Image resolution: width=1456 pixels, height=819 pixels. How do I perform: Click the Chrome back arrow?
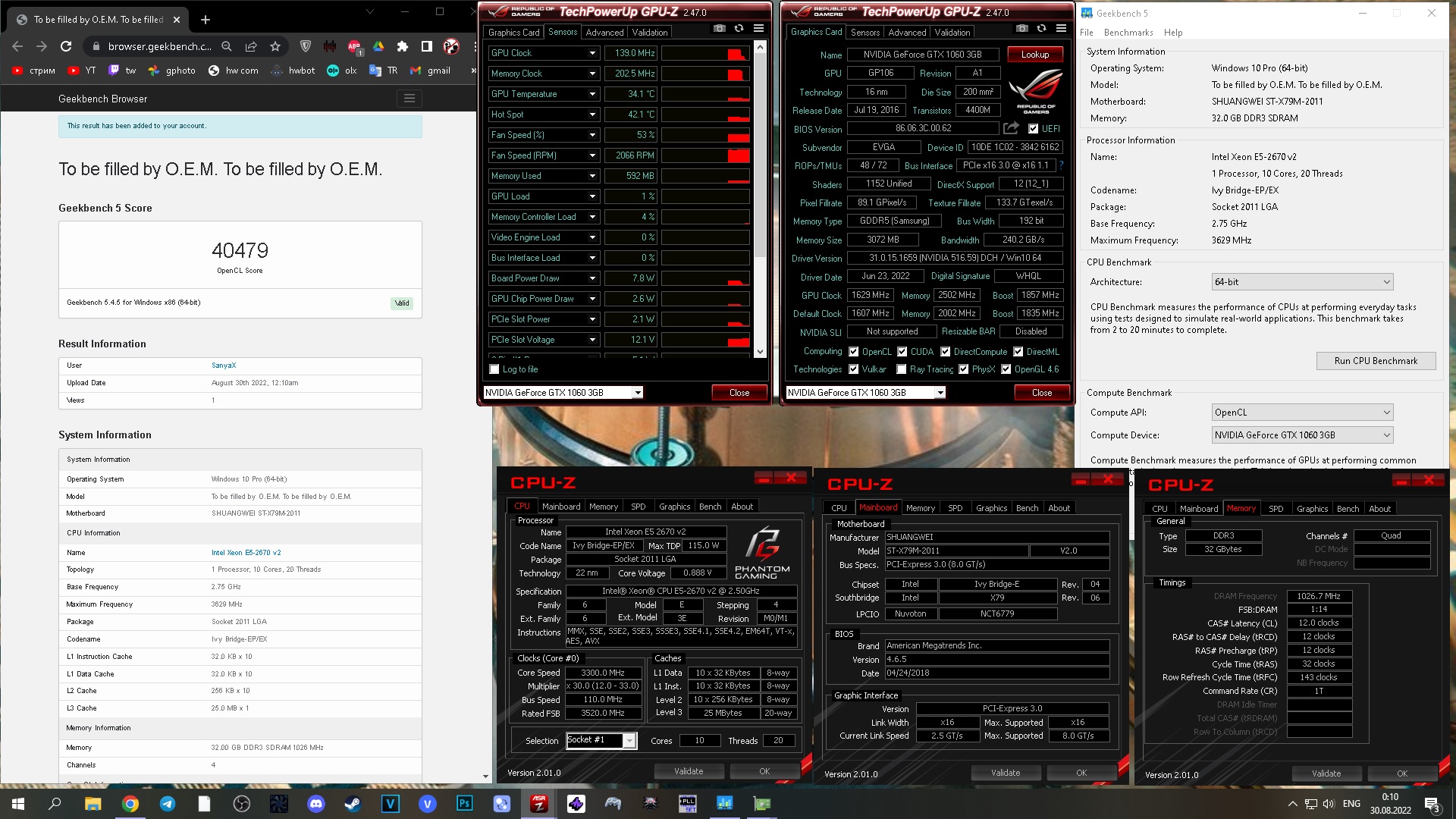pos(17,46)
